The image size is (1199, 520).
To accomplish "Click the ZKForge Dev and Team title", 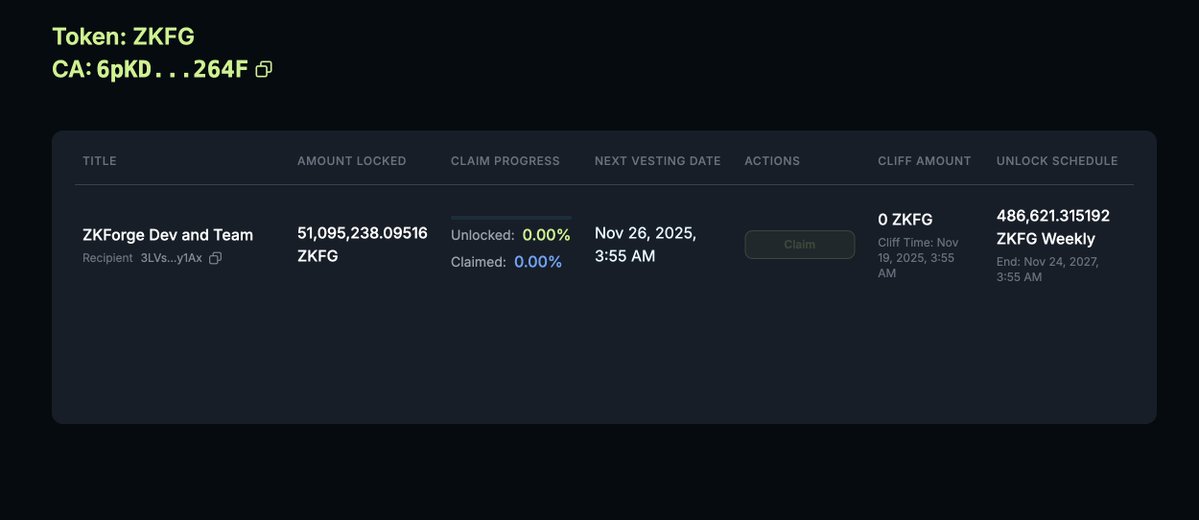I will click(x=167, y=235).
